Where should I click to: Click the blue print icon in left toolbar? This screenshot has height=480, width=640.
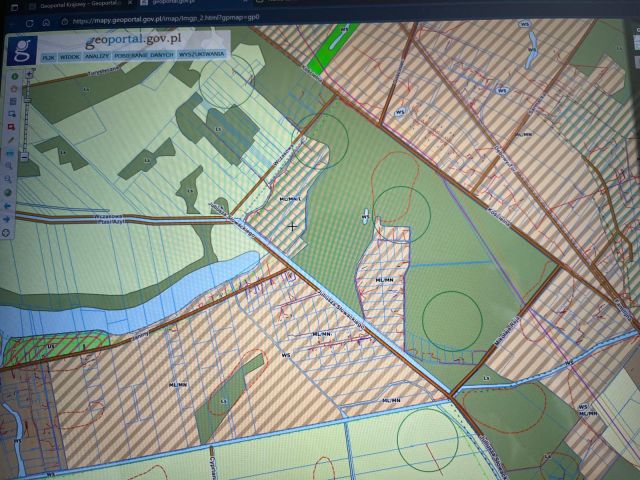[10, 153]
